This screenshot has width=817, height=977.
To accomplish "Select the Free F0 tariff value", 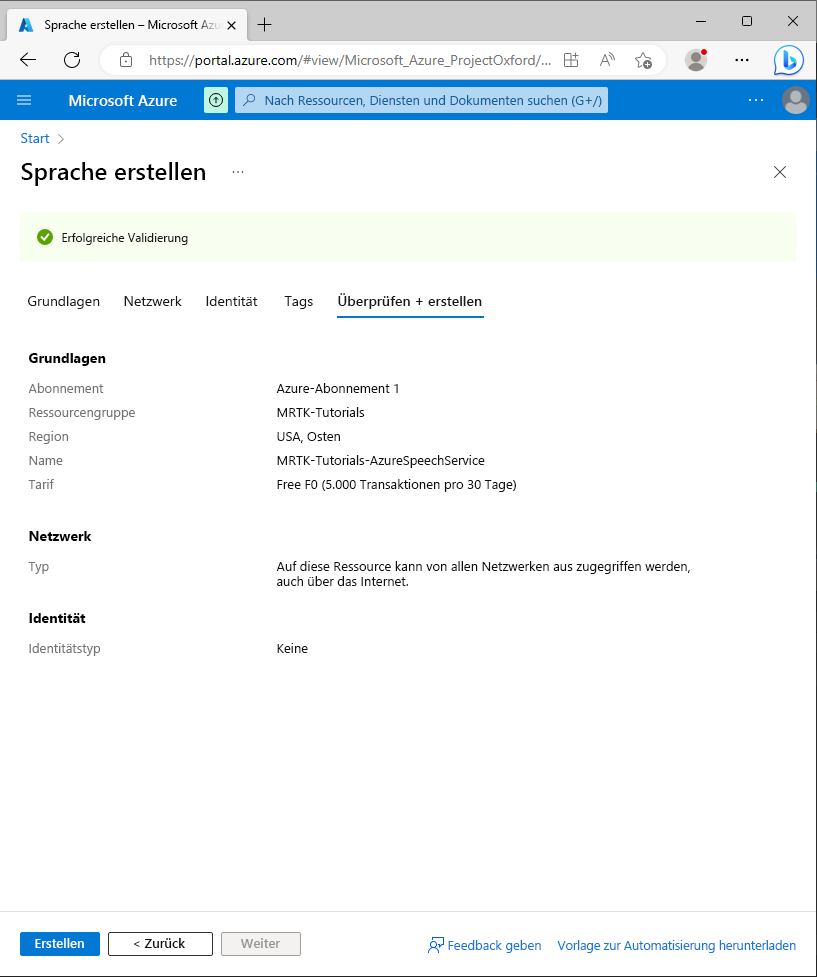I will point(396,485).
